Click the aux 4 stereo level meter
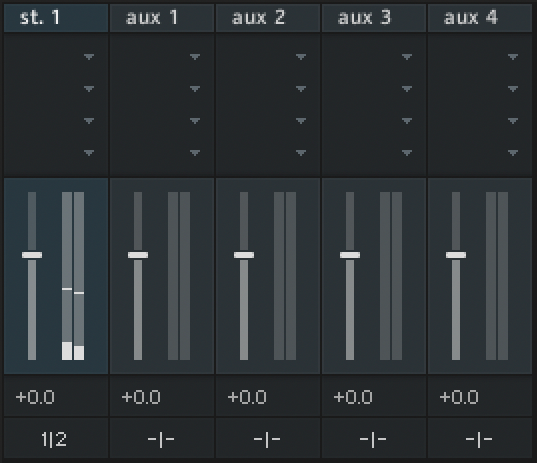 (x=497, y=276)
